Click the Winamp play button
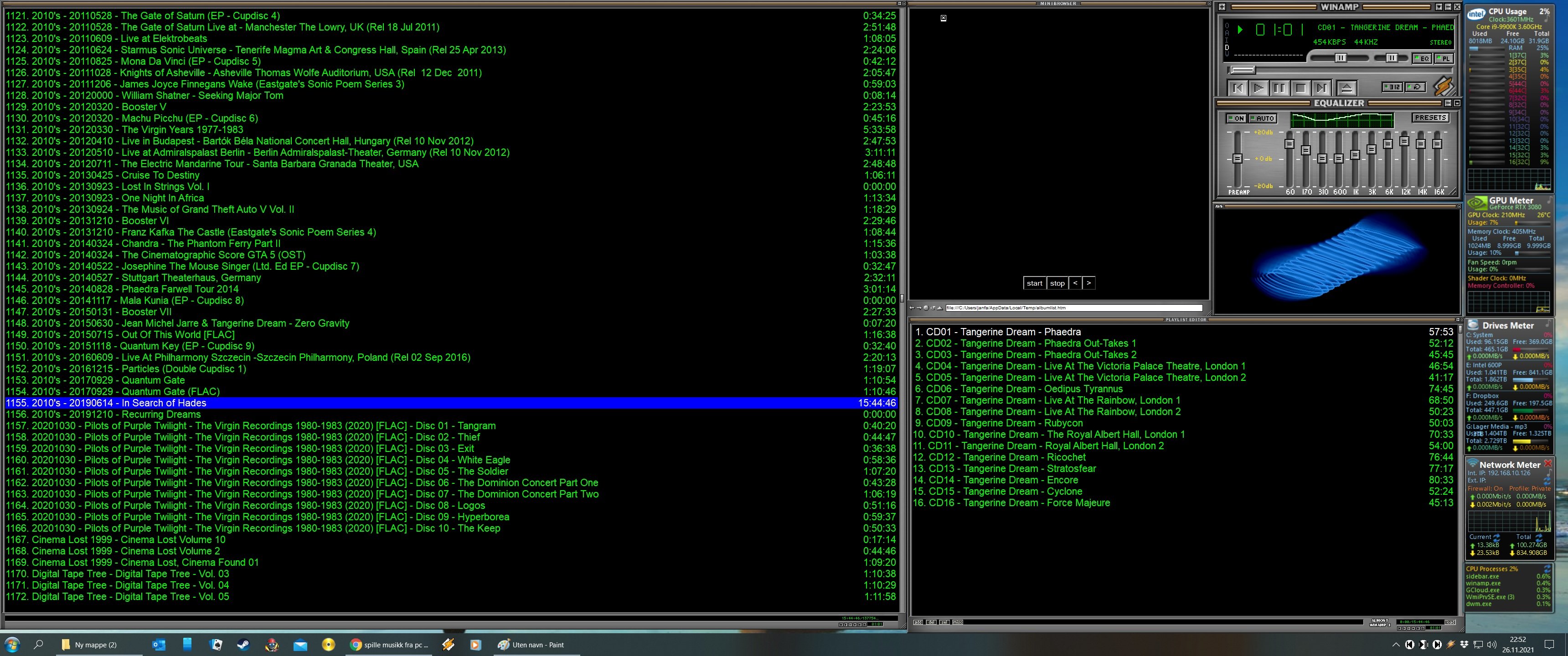 1259,88
